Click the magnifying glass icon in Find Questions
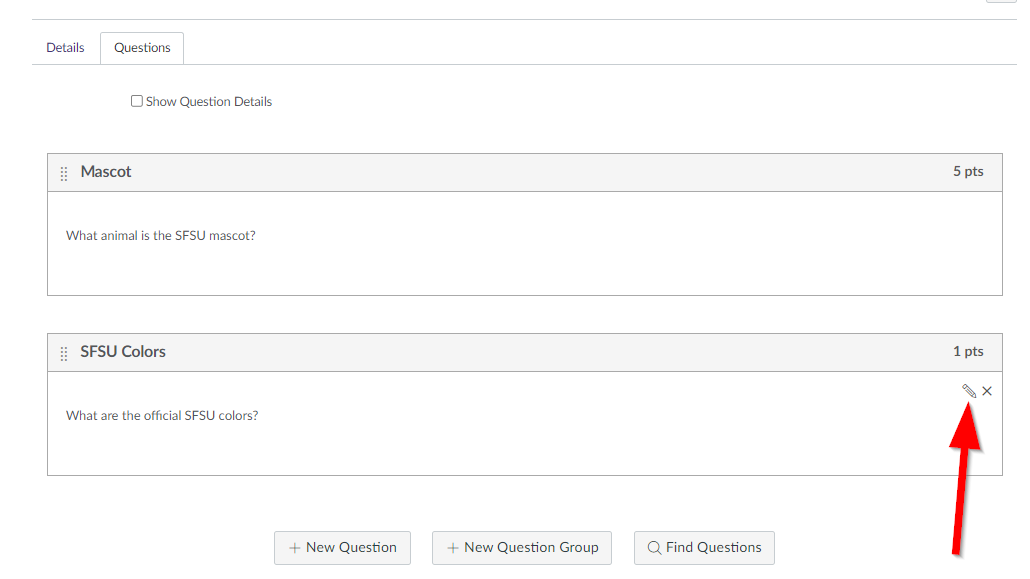This screenshot has height=579, width=1030. tap(654, 548)
